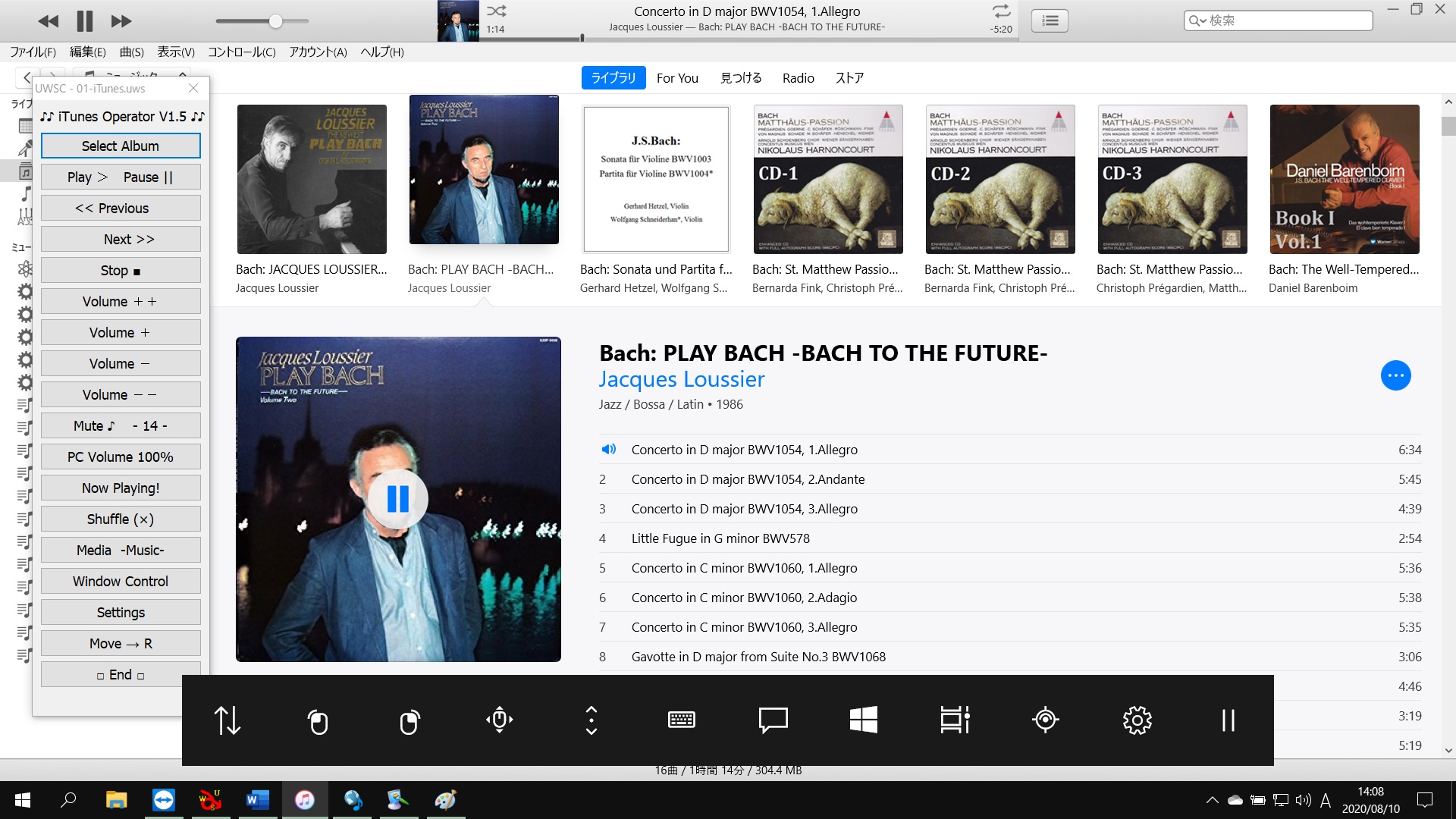Click Select Album in iTunes Operator
1456x819 pixels.
(x=121, y=146)
